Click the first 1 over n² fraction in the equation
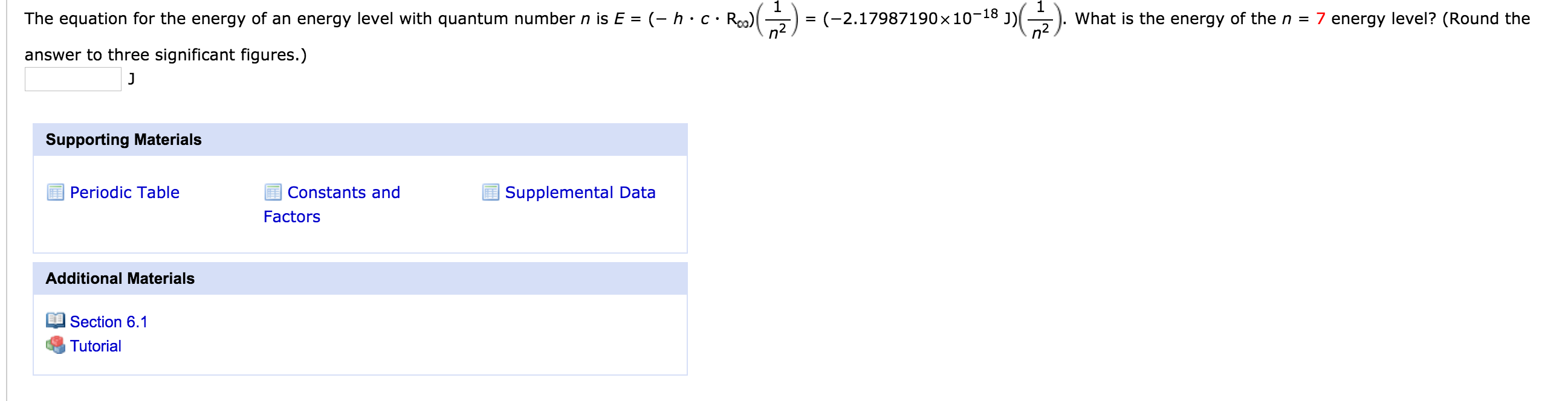 777,19
